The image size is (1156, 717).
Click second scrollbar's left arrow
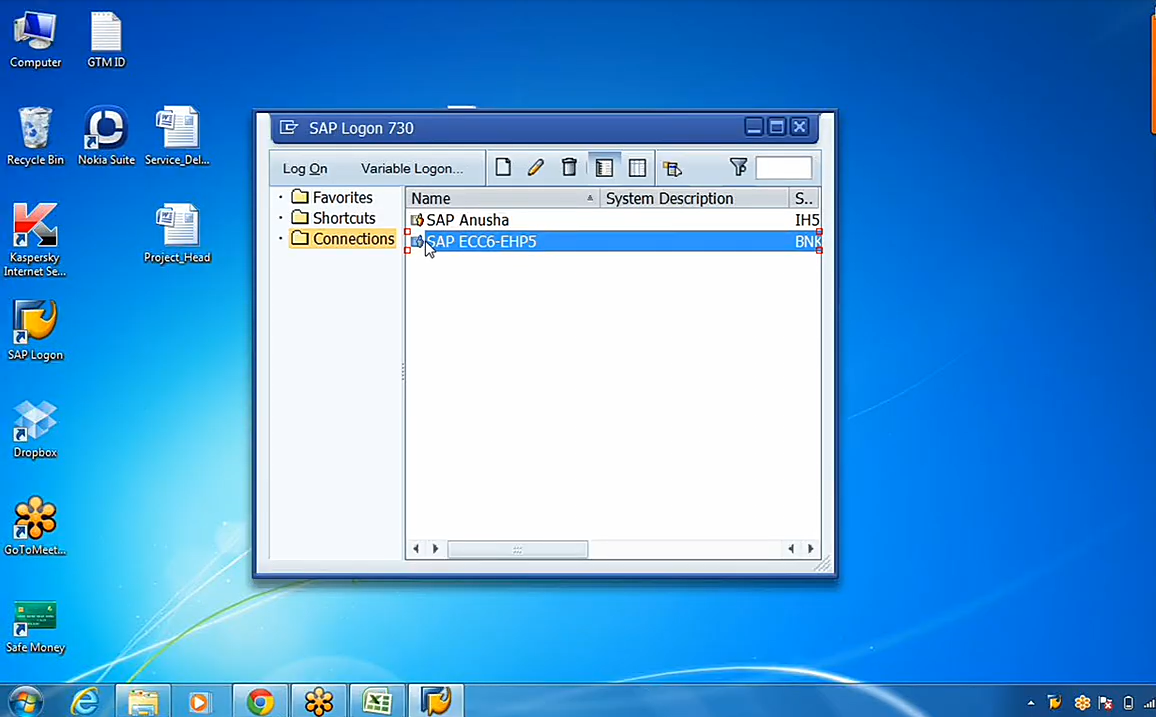pyautogui.click(x=791, y=549)
